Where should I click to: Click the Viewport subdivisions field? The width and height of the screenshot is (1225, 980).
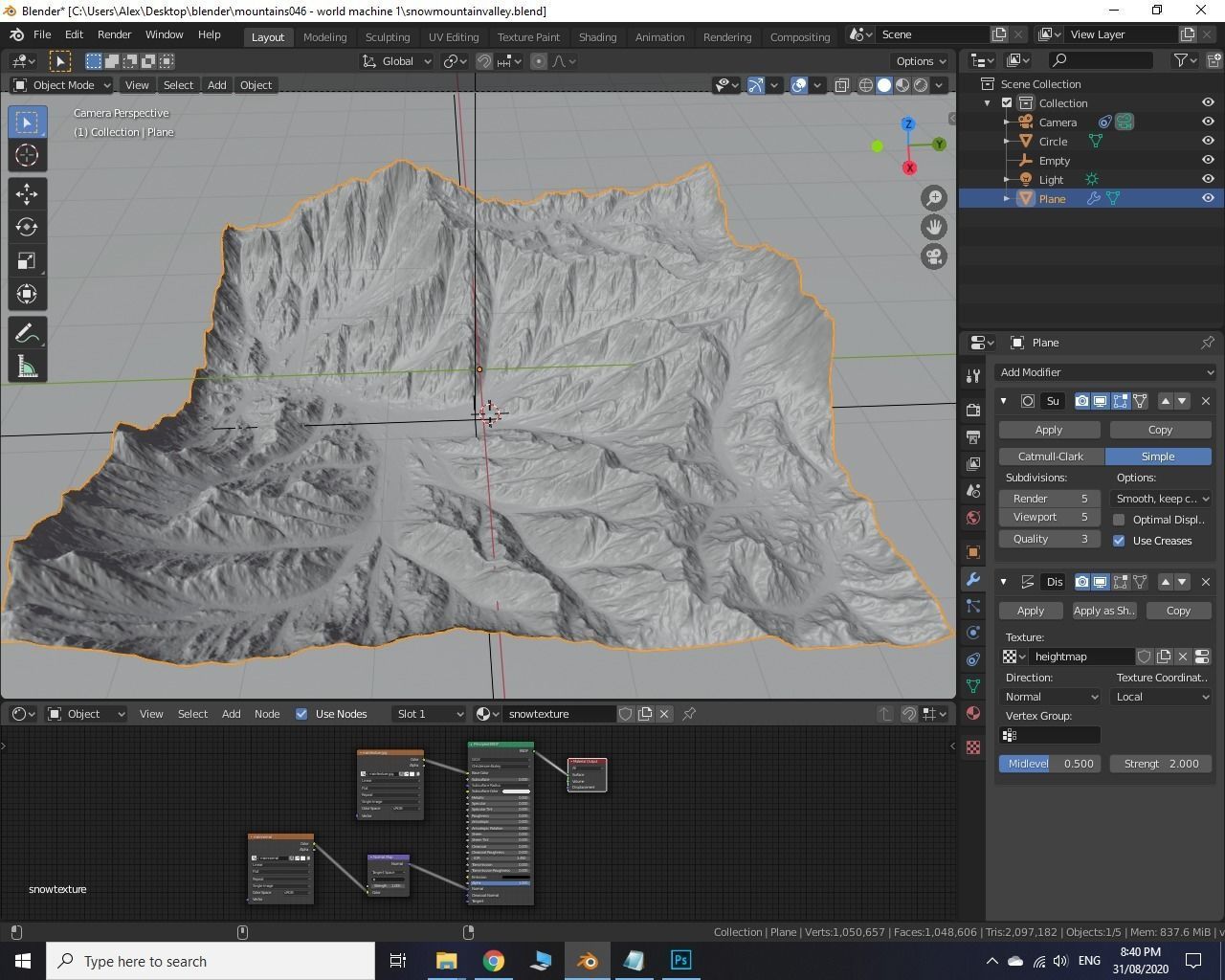[1049, 517]
